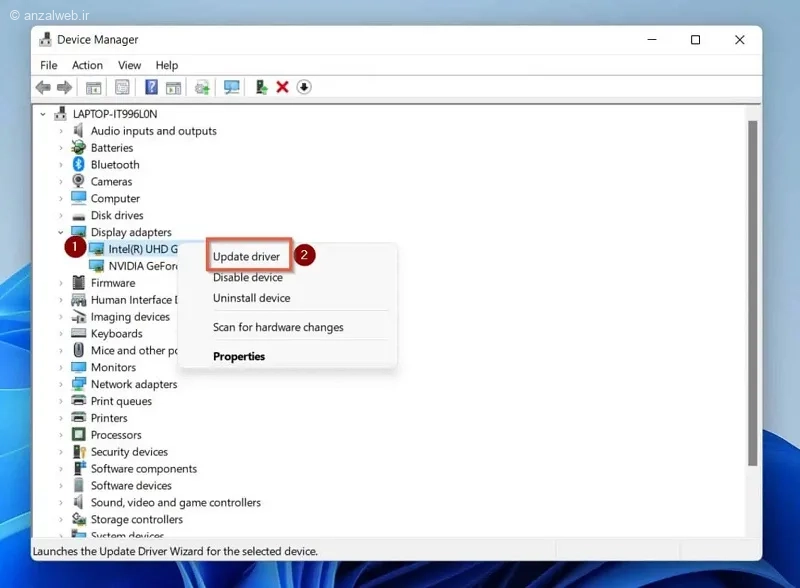The width and height of the screenshot is (800, 588).
Task: Click the Back arrow toolbar icon
Action: pos(43,87)
